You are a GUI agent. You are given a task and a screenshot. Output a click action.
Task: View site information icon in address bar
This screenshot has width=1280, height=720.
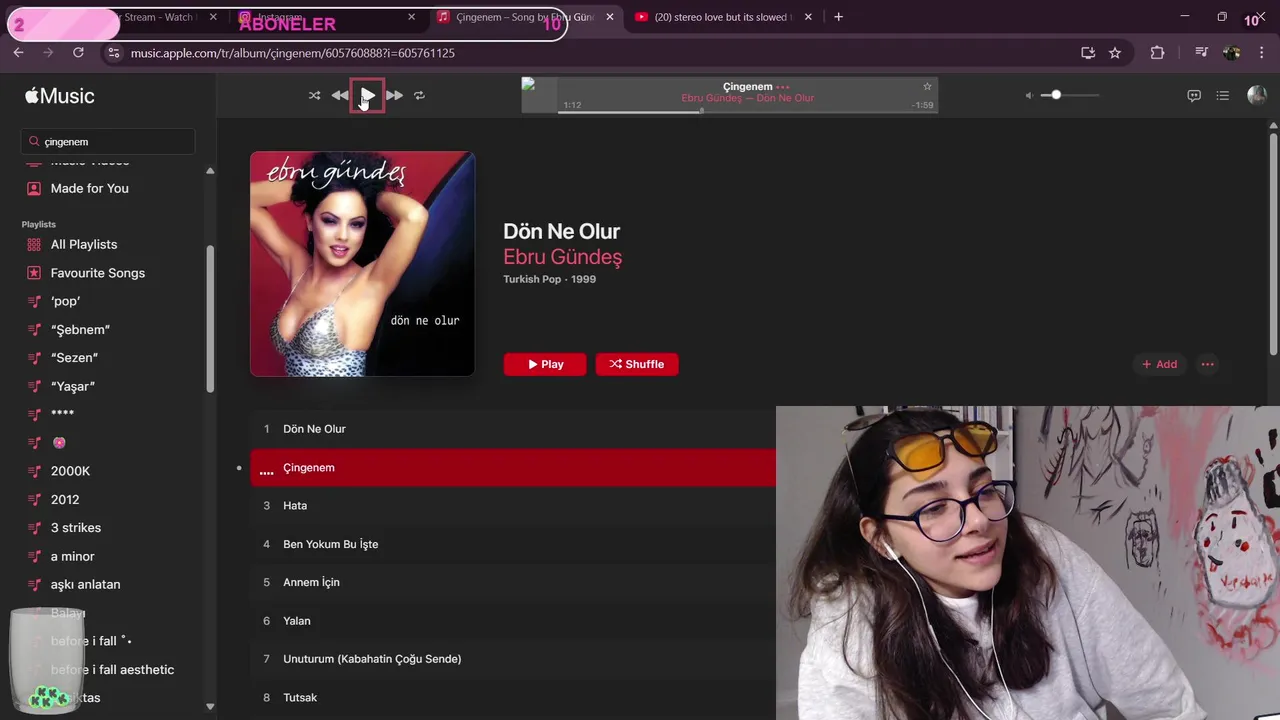coord(113,53)
